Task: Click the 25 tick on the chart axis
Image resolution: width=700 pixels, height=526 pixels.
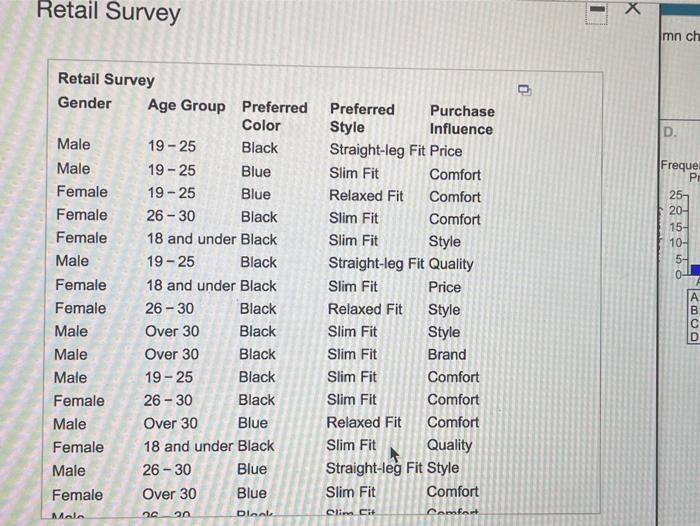Action: click(675, 195)
